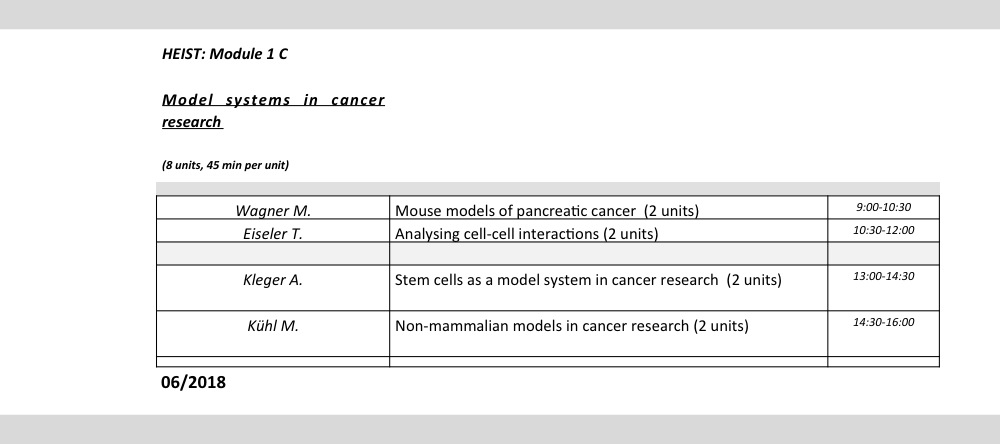Click the empty shaded cell below Eiseler T.
This screenshot has width=1000, height=444.
[273, 254]
